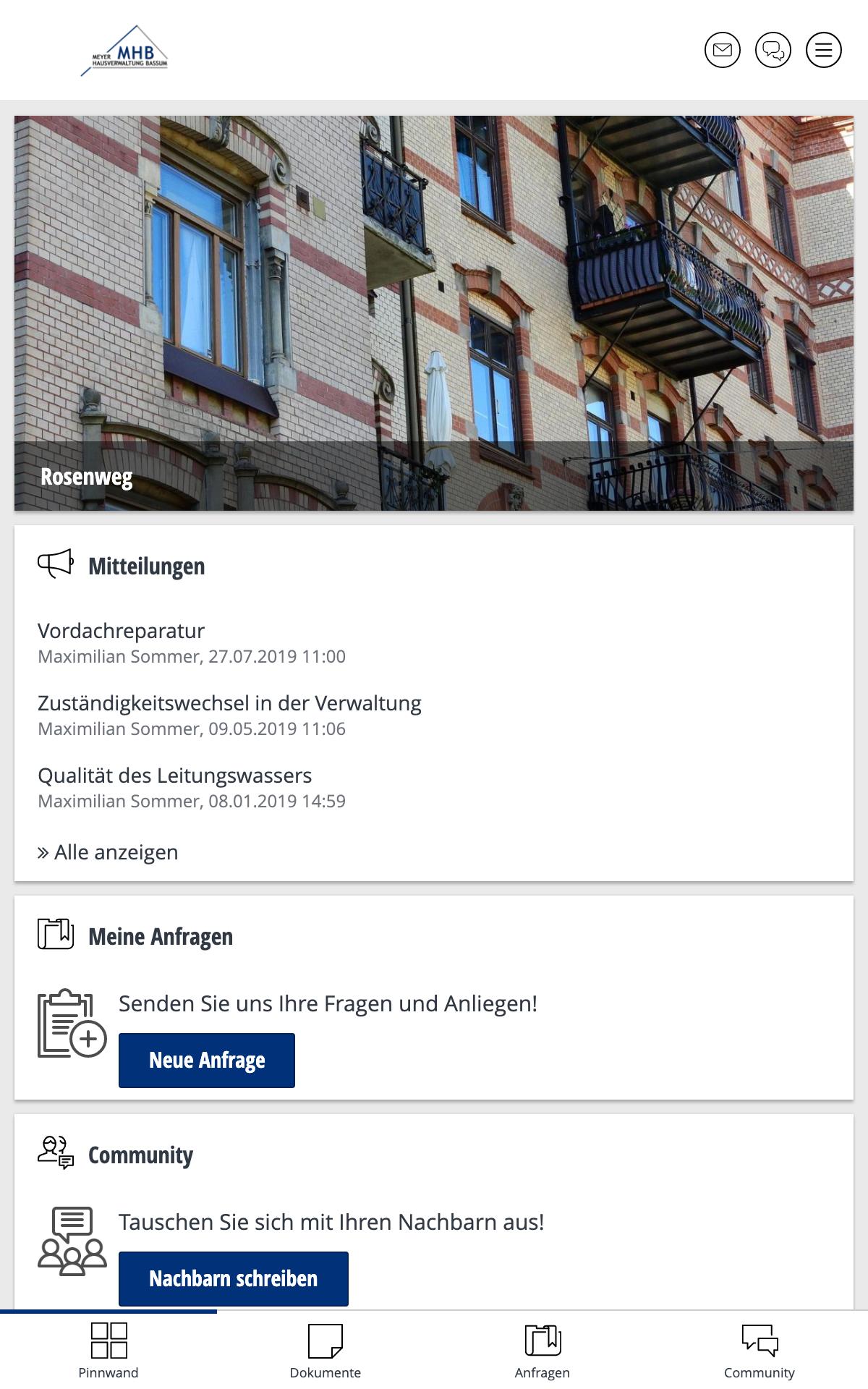Viewport: 868px width, 1389px height.
Task: Expand Alle anzeigen under Mitteilungen
Action: tap(108, 852)
